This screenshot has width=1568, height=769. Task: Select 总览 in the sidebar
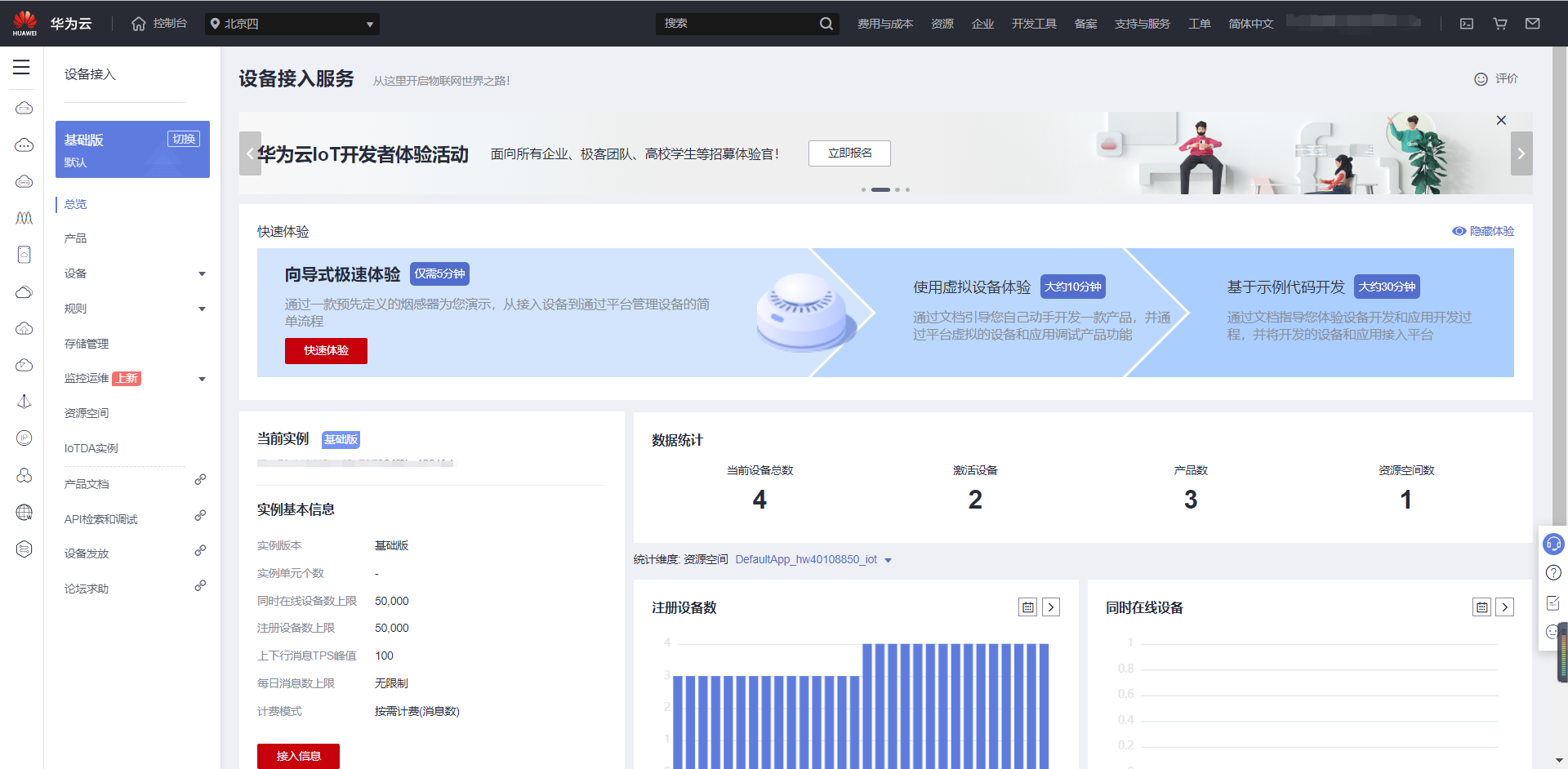coord(75,204)
